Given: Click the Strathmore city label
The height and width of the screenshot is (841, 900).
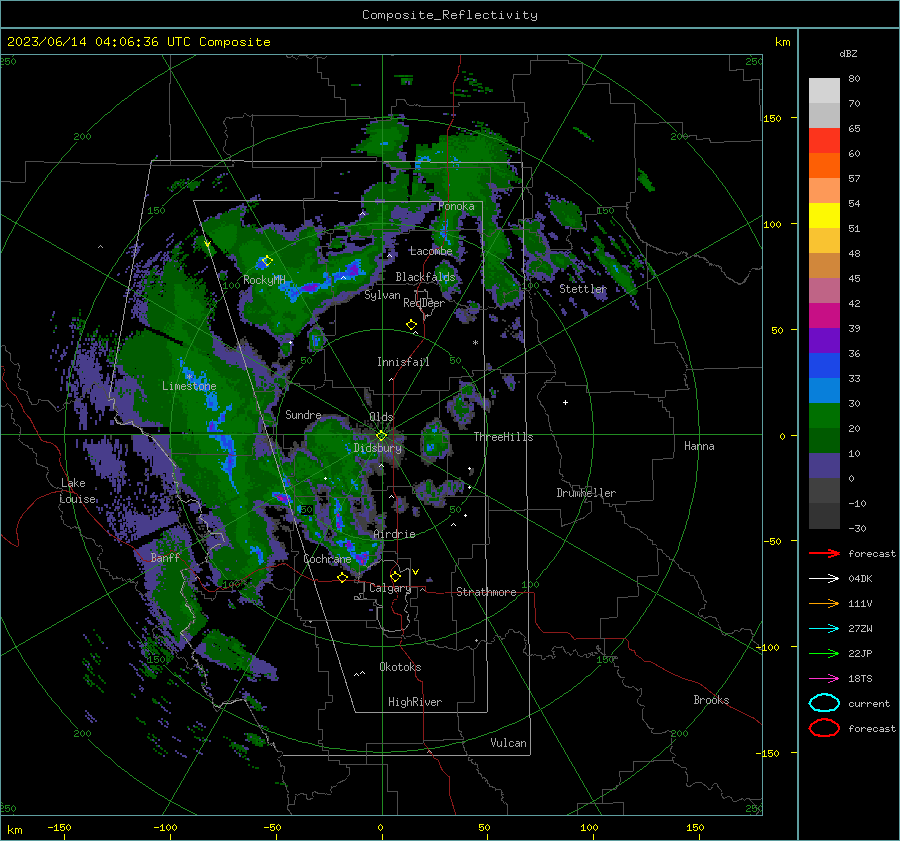Looking at the screenshot, I should [486, 592].
